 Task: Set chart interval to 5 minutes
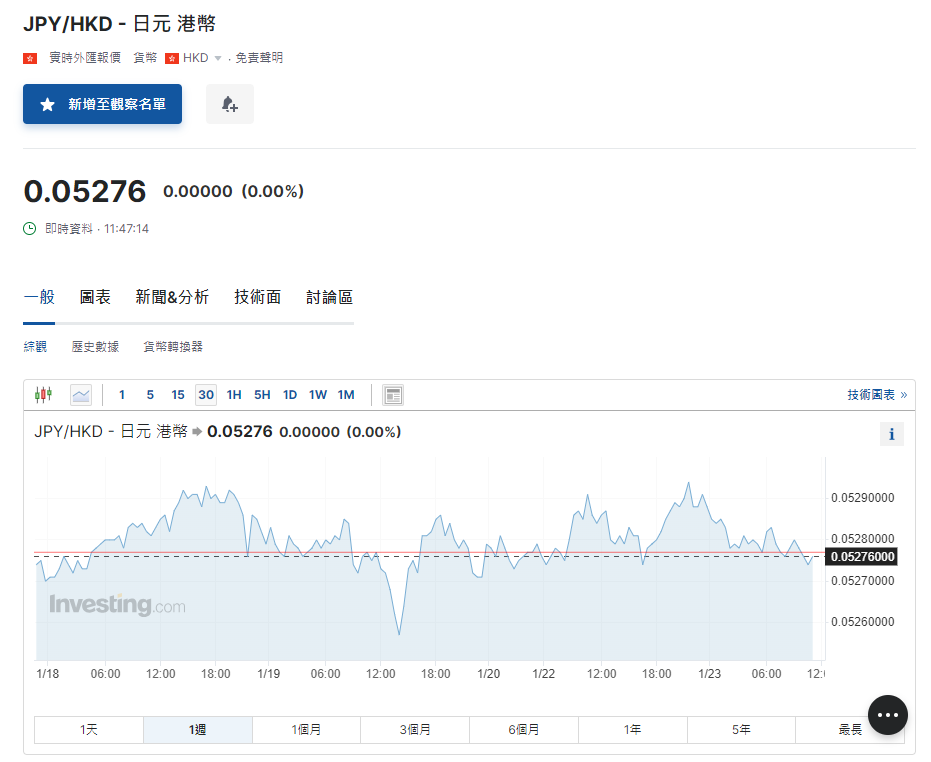tap(150, 395)
